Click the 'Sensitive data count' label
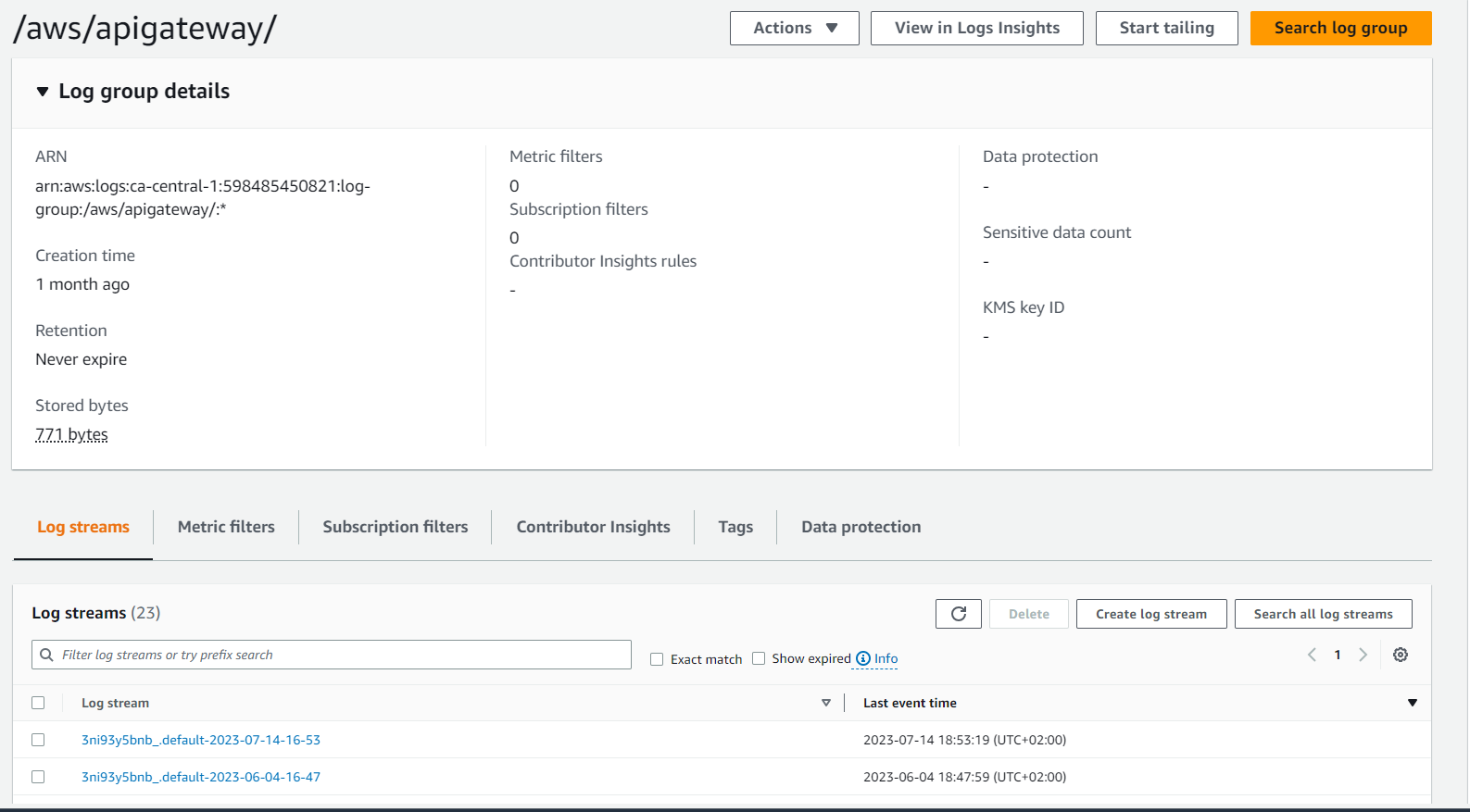The width and height of the screenshot is (1470, 812). coord(1057,232)
